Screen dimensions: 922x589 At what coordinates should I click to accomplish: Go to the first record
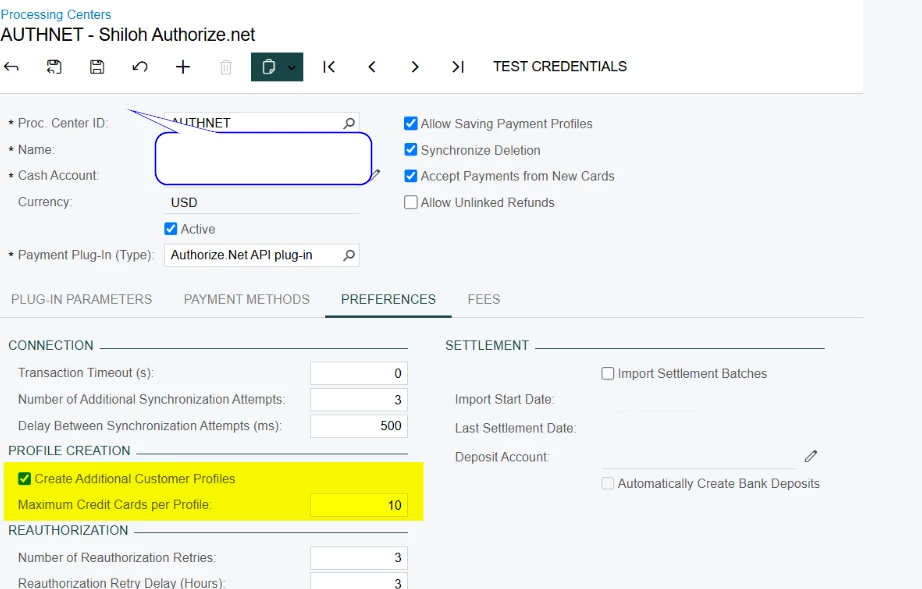[329, 67]
